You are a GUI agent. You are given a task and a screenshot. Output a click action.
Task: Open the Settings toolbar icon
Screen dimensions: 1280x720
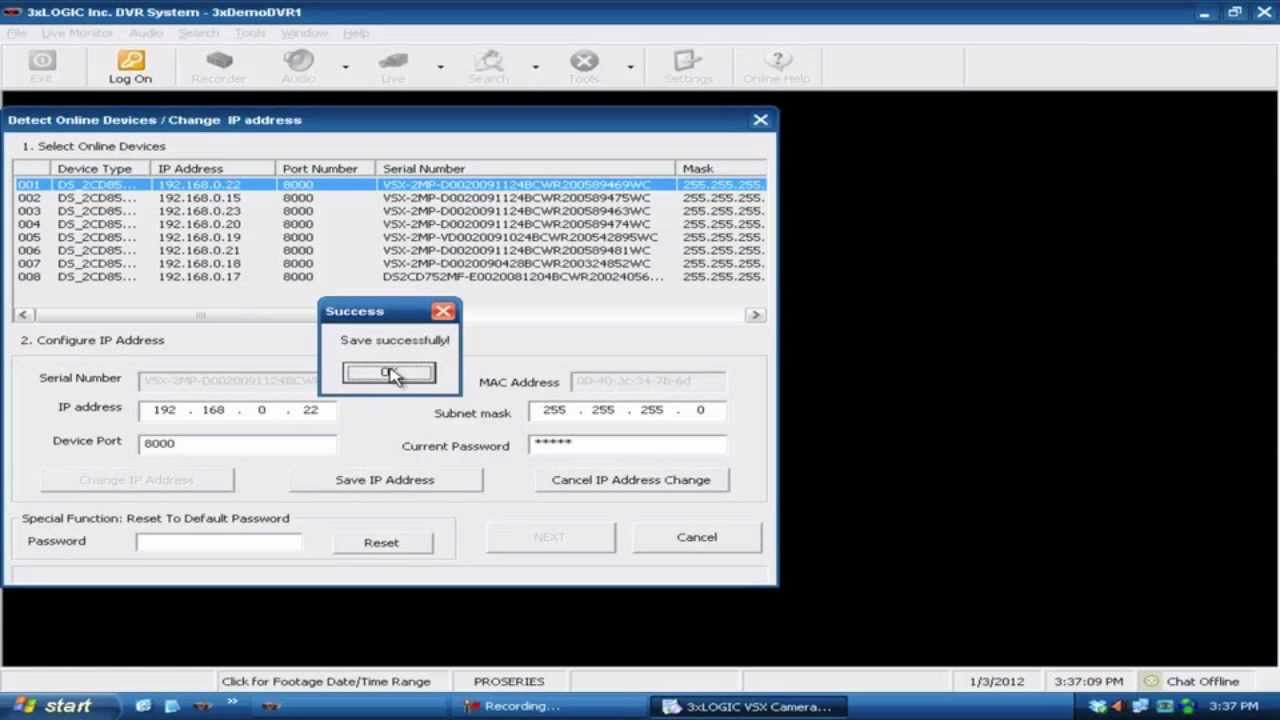pos(688,66)
